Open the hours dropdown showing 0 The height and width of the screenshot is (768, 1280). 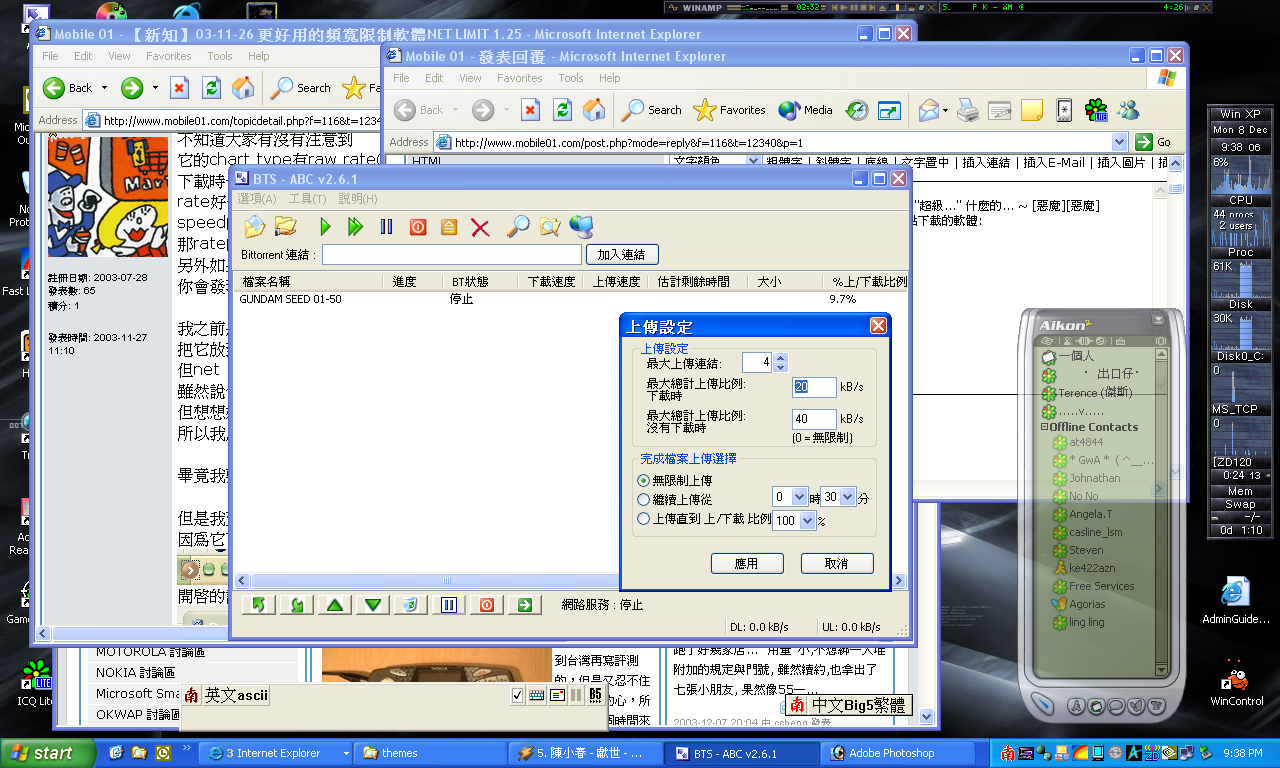pyautogui.click(x=799, y=497)
